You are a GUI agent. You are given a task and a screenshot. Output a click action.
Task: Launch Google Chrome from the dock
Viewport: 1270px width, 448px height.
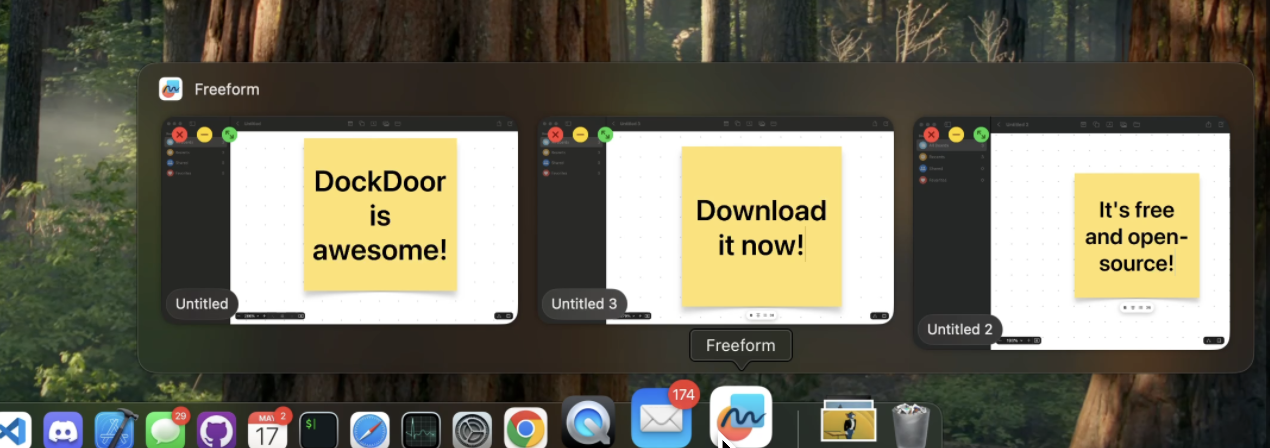pos(525,430)
